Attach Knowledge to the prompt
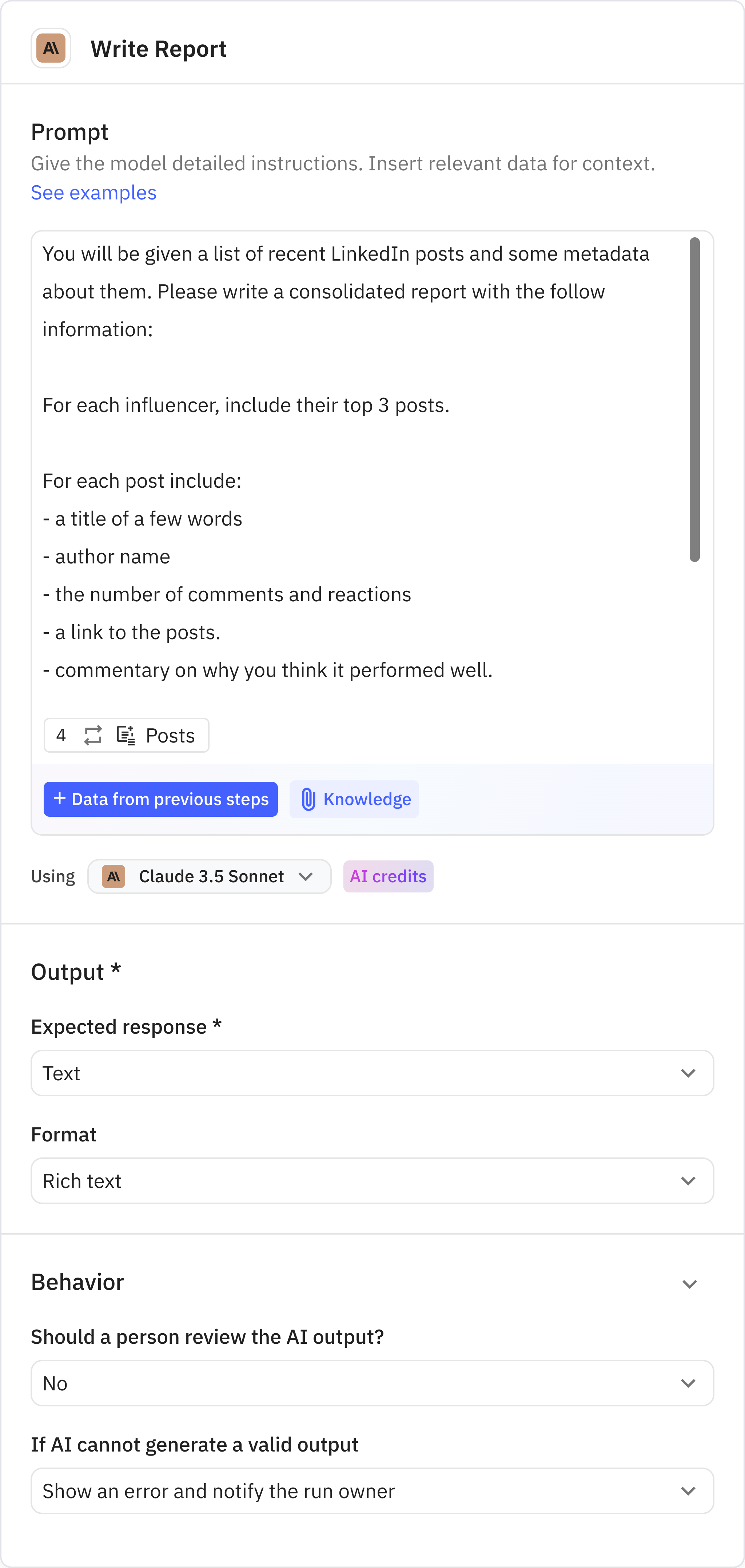 (x=354, y=799)
